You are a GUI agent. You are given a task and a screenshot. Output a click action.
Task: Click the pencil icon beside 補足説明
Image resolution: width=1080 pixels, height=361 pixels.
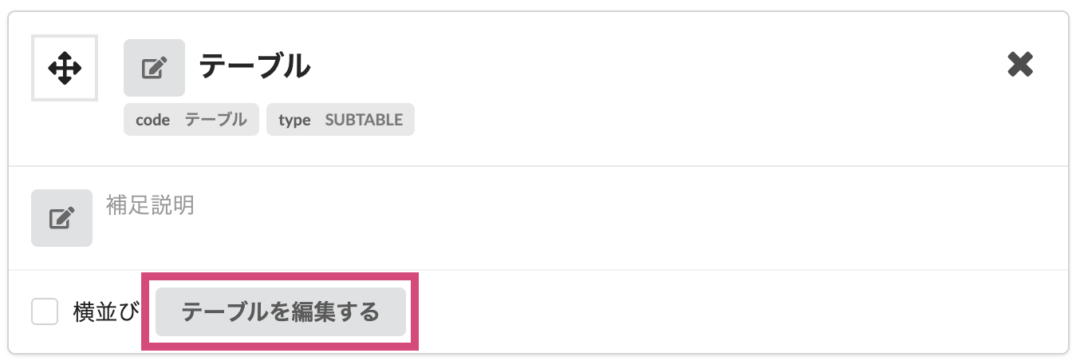61,218
